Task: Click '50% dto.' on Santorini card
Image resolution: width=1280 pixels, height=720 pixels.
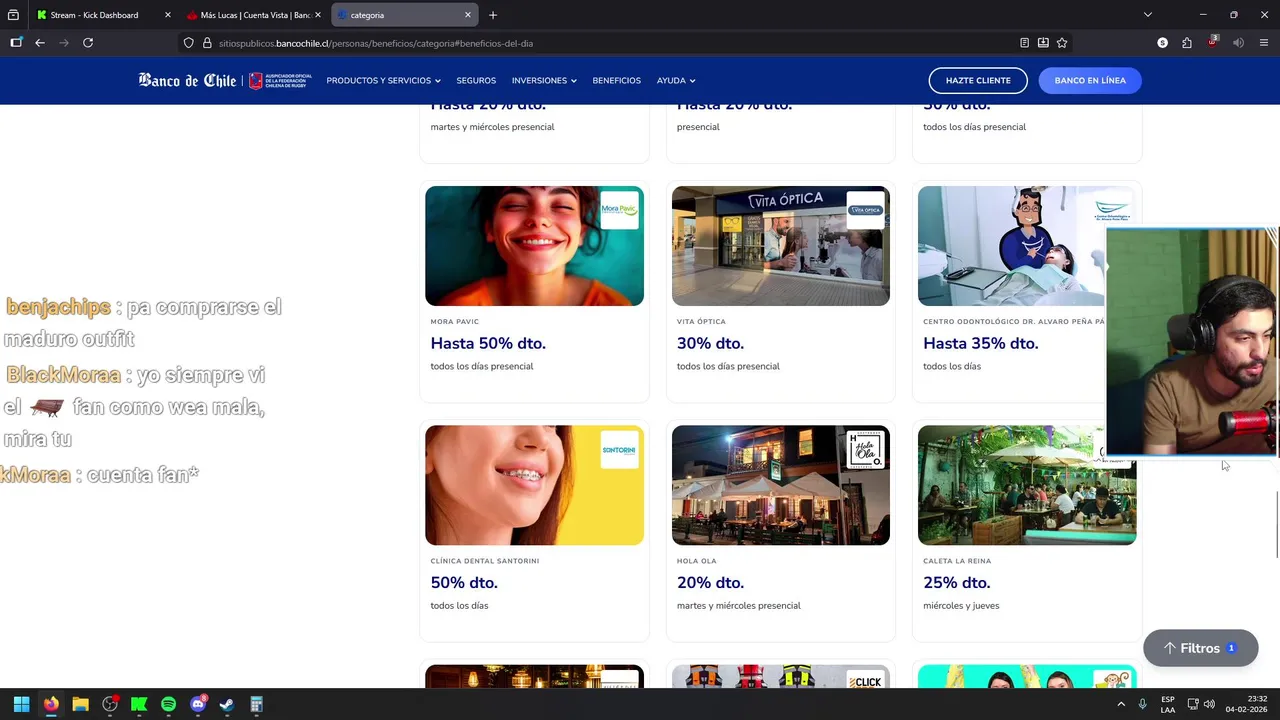Action: (x=464, y=582)
